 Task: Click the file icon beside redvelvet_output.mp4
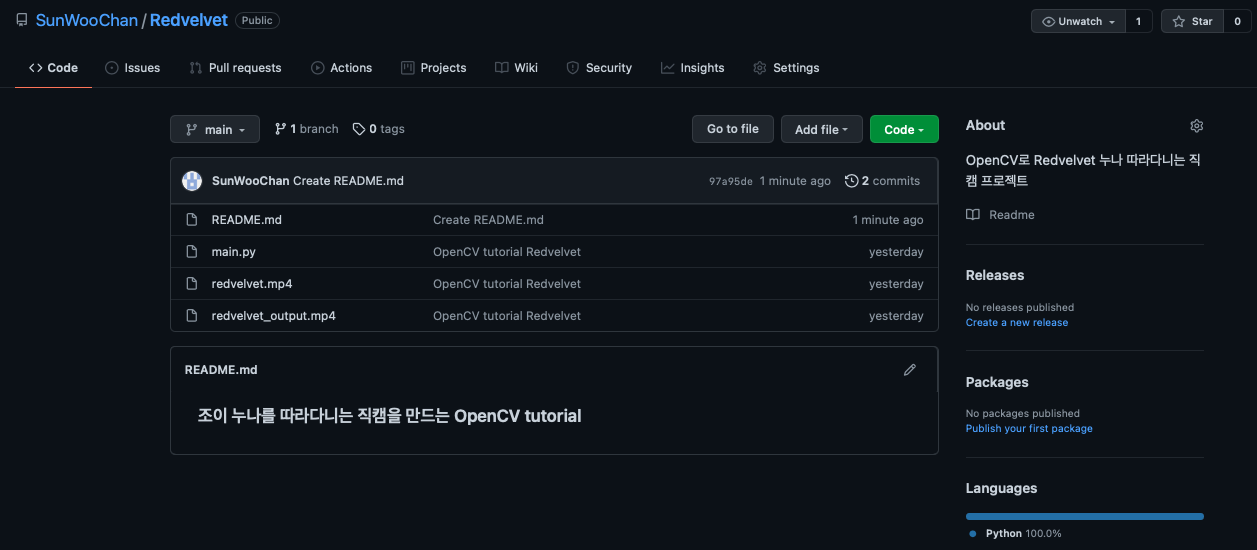point(192,316)
